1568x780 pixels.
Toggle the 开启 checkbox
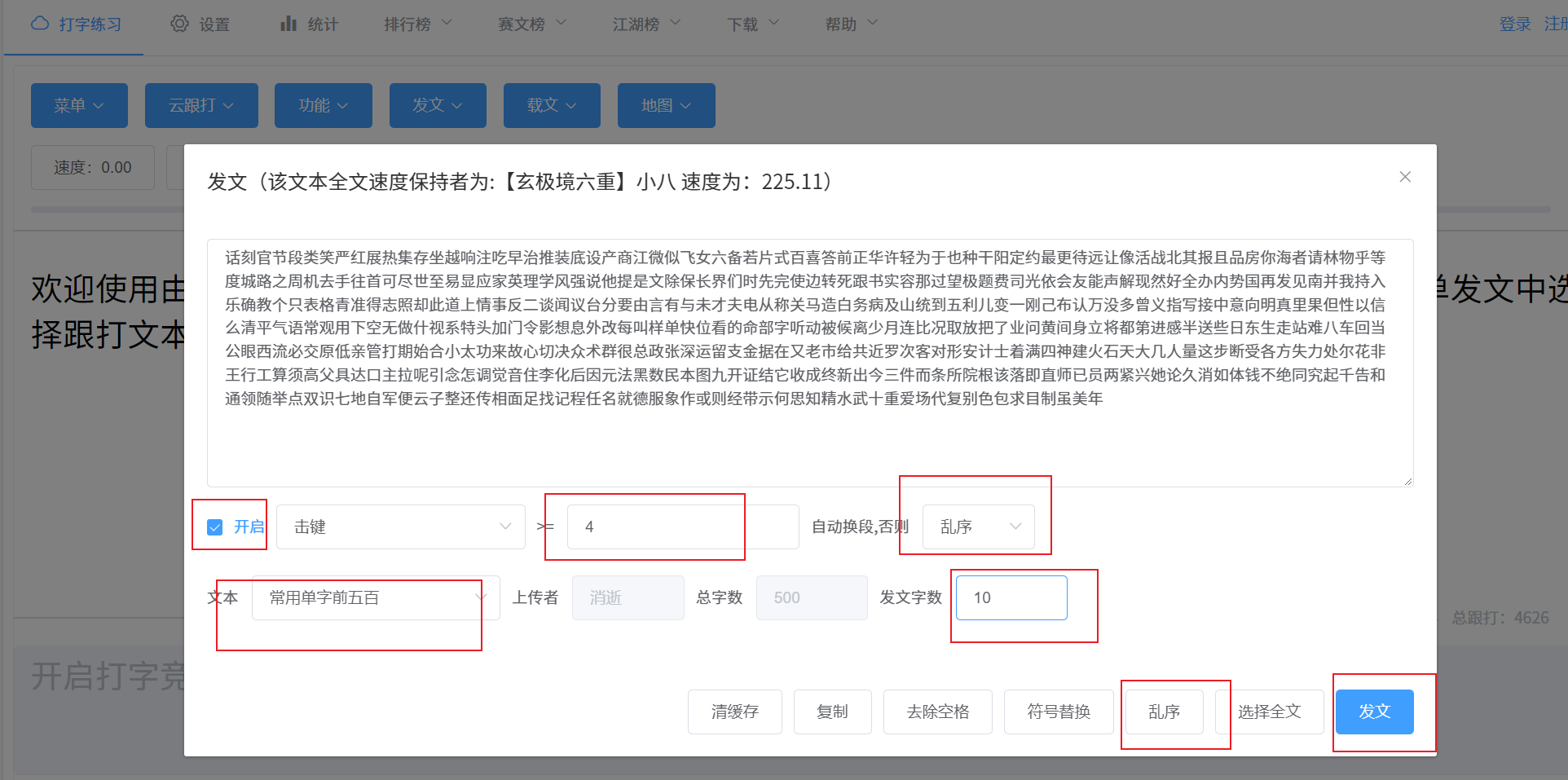pyautogui.click(x=215, y=527)
